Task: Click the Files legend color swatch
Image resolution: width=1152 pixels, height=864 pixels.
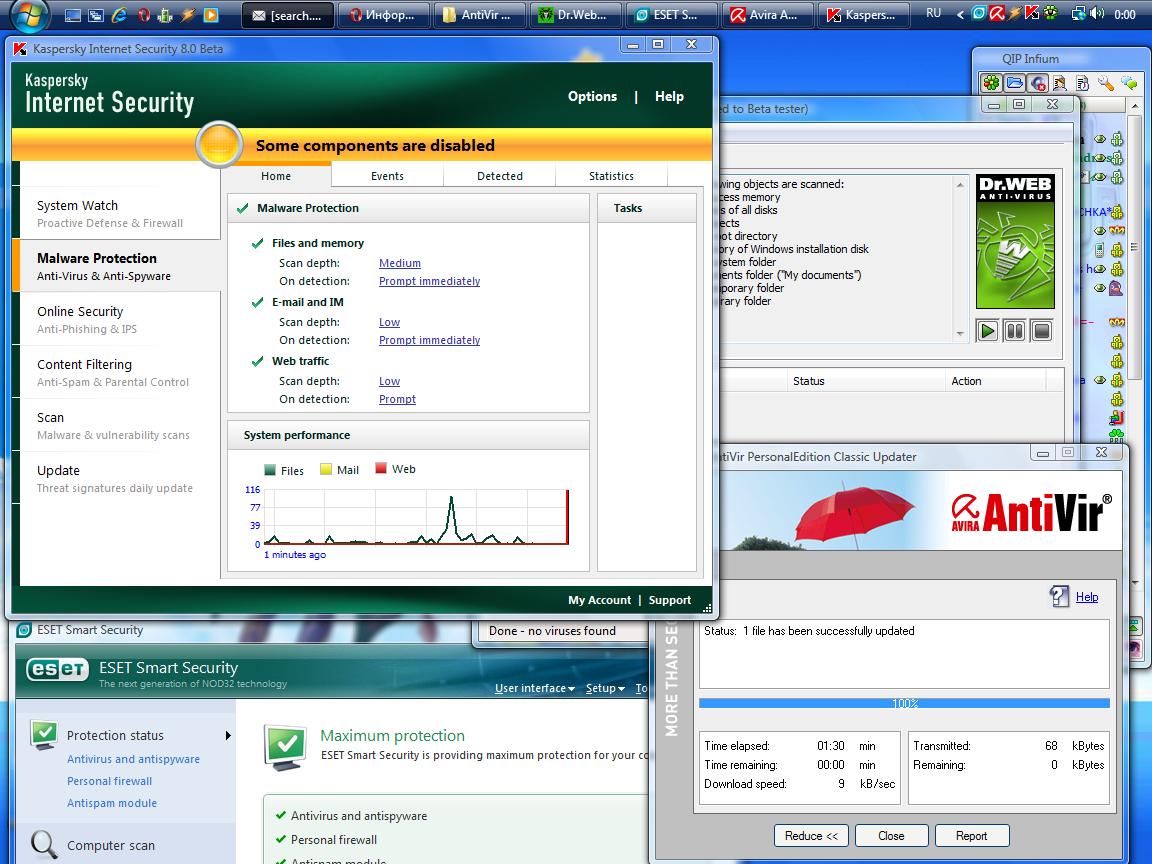Action: pyautogui.click(x=269, y=469)
